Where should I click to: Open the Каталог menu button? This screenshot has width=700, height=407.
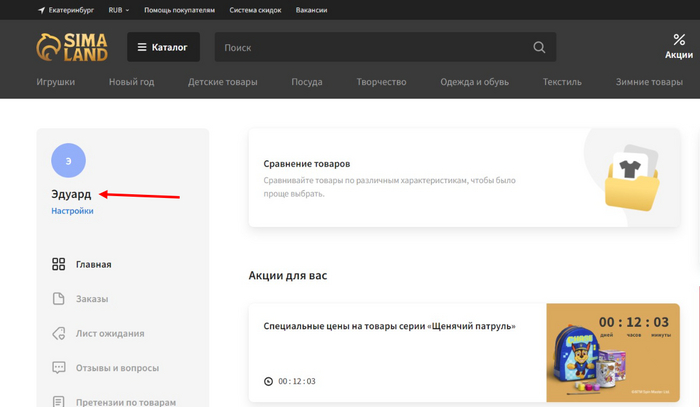coord(163,47)
